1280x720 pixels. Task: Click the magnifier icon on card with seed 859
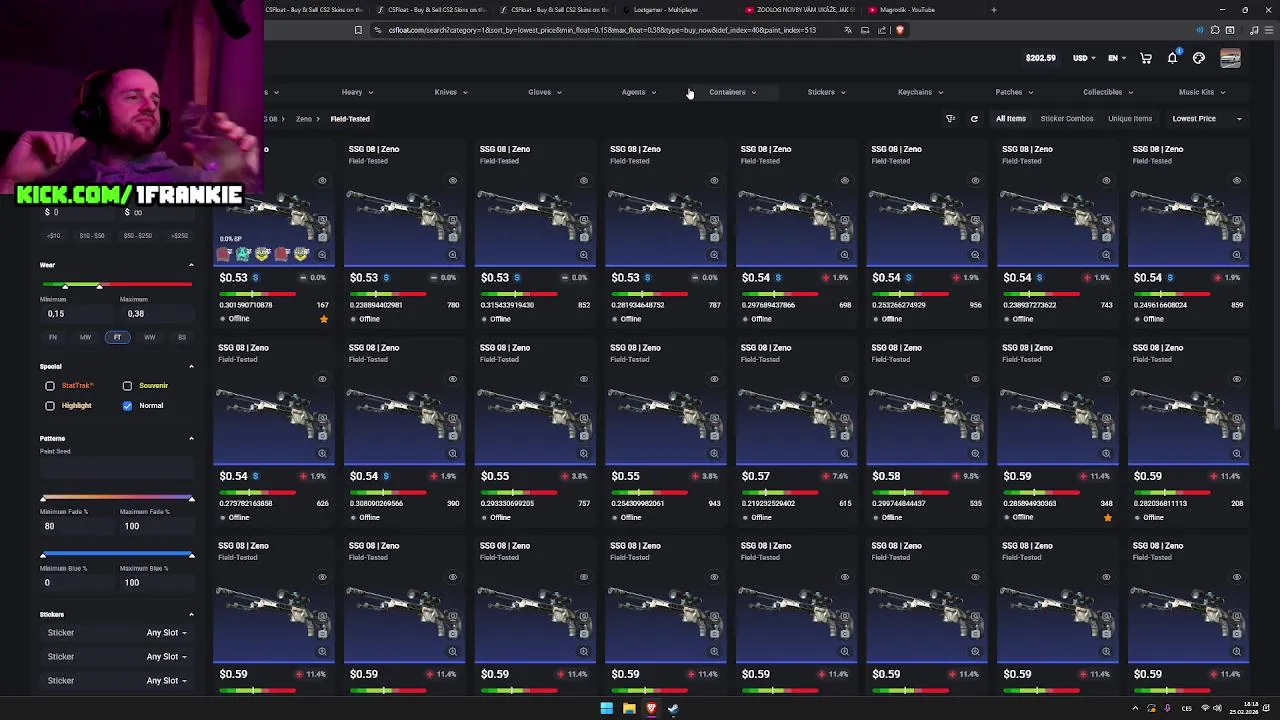point(1237,255)
